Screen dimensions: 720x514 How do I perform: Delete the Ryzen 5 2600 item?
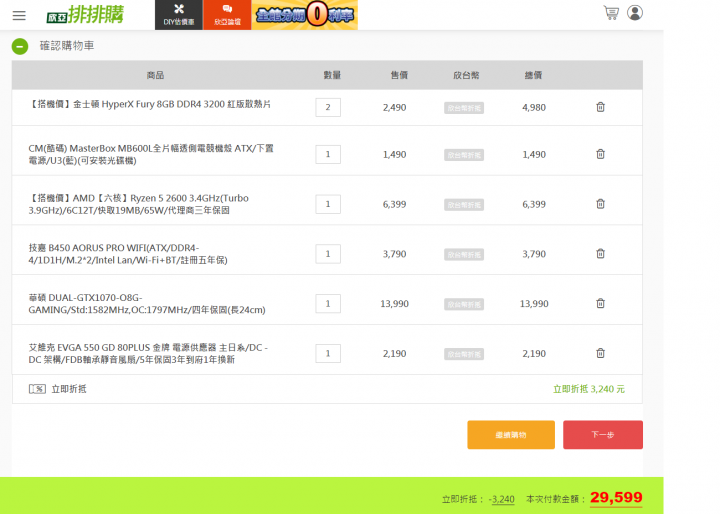(600, 203)
